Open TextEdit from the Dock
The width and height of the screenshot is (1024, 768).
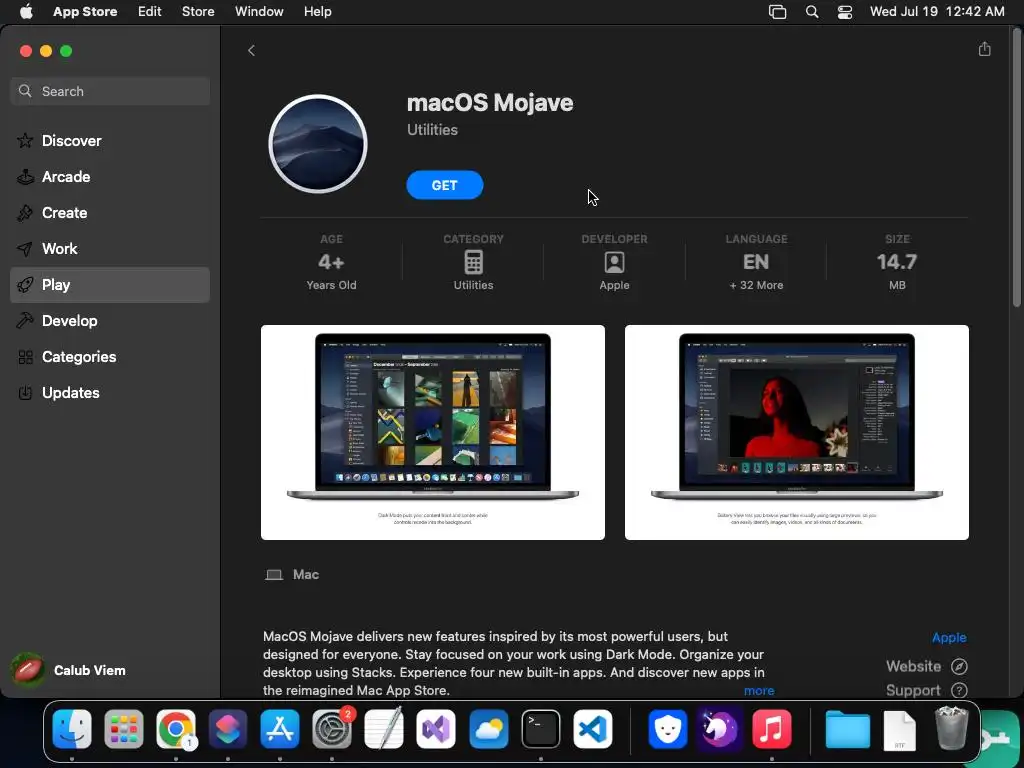pyautogui.click(x=384, y=729)
